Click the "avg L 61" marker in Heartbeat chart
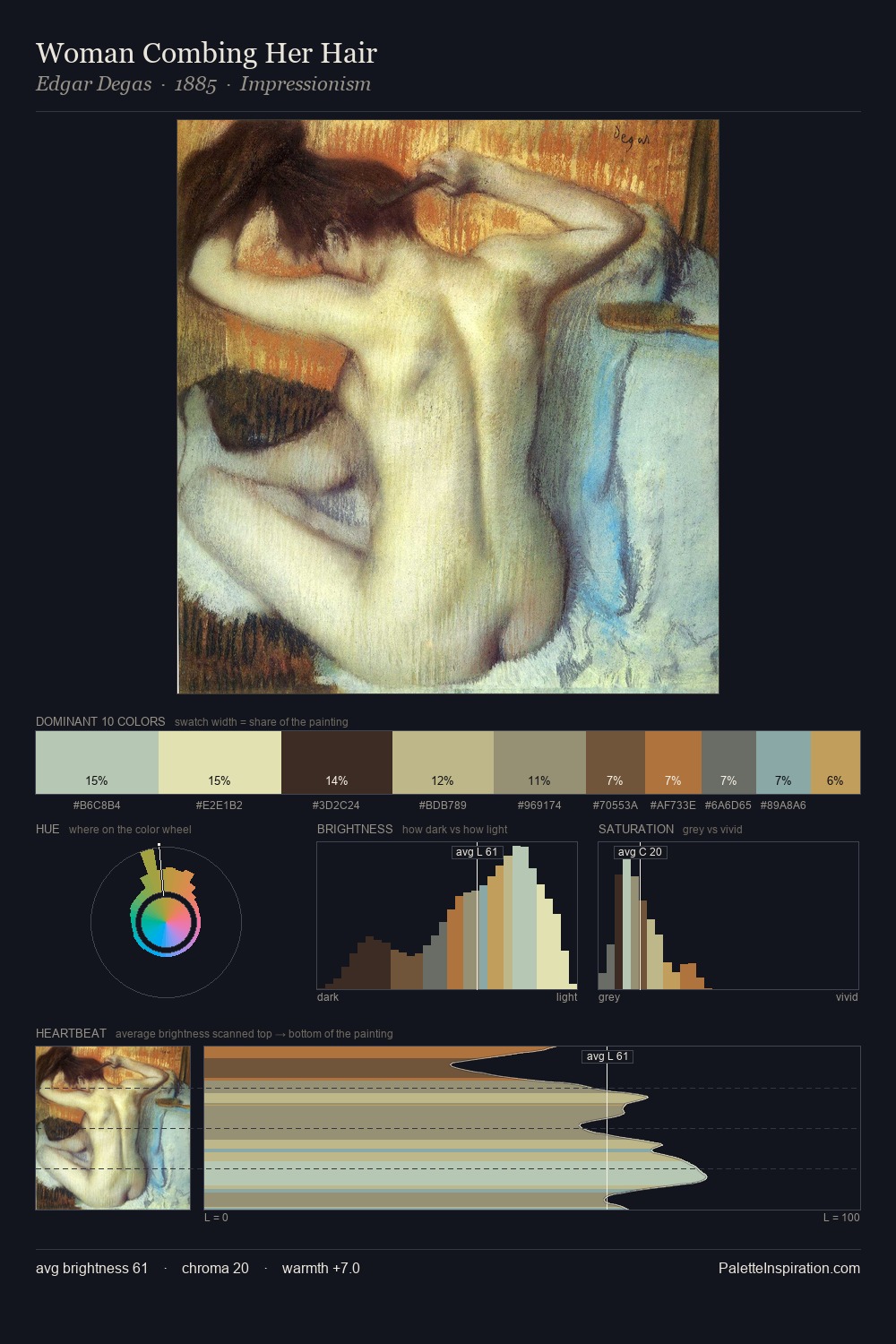 607,1056
